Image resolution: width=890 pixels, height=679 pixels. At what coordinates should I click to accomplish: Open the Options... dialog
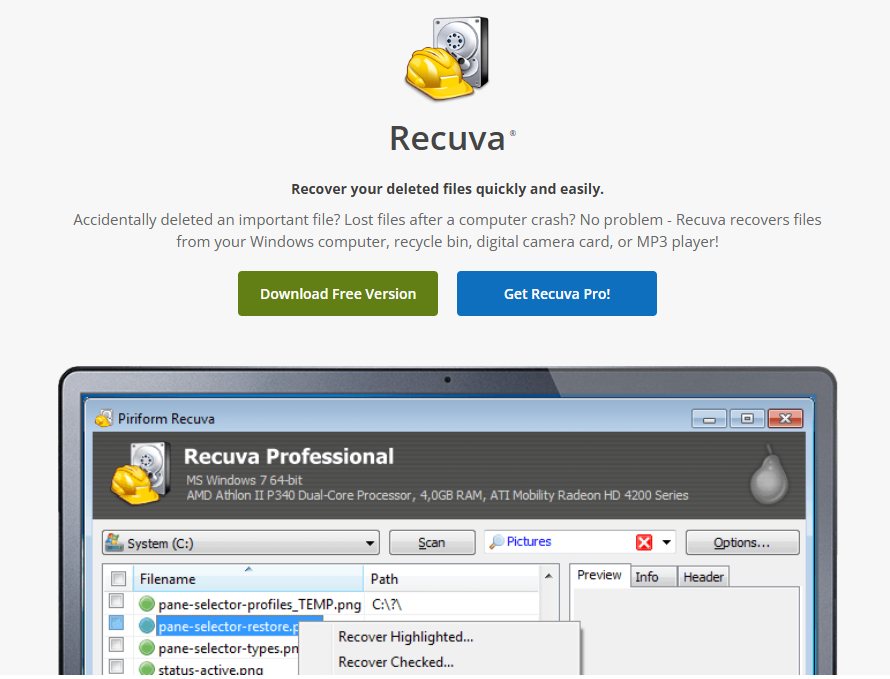tap(742, 543)
